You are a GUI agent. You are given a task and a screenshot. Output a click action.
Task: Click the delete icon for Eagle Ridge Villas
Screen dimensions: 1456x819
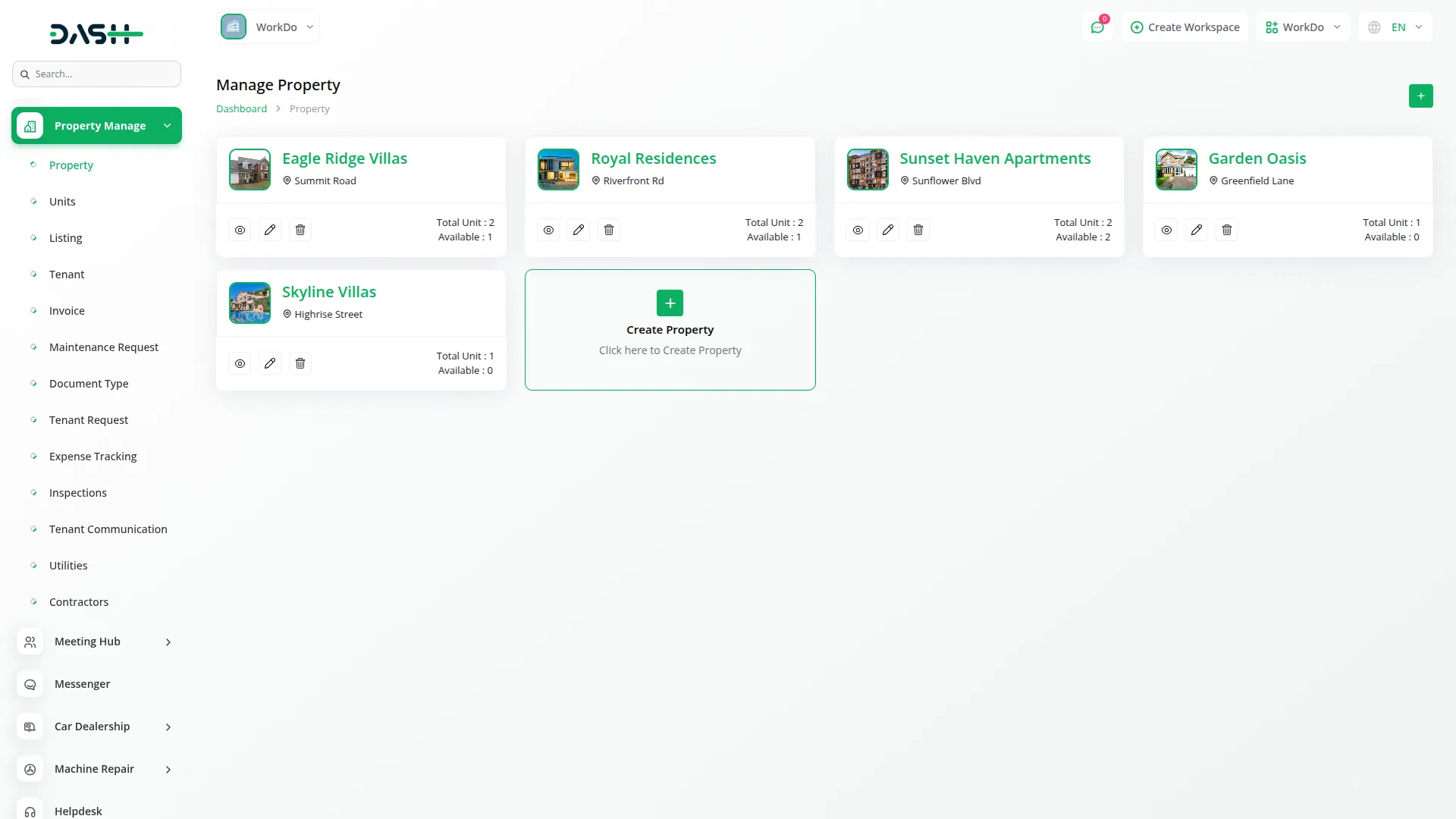[300, 230]
